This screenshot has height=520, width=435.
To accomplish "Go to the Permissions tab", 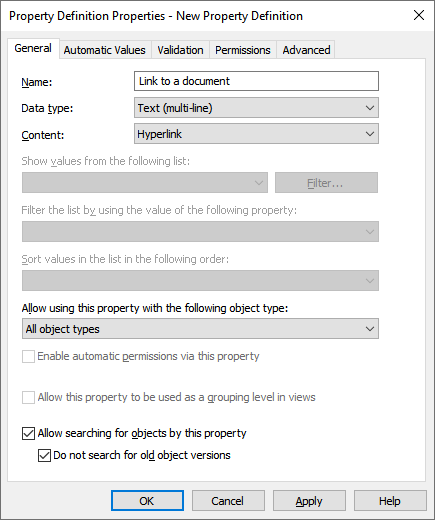I will pyautogui.click(x=243, y=50).
